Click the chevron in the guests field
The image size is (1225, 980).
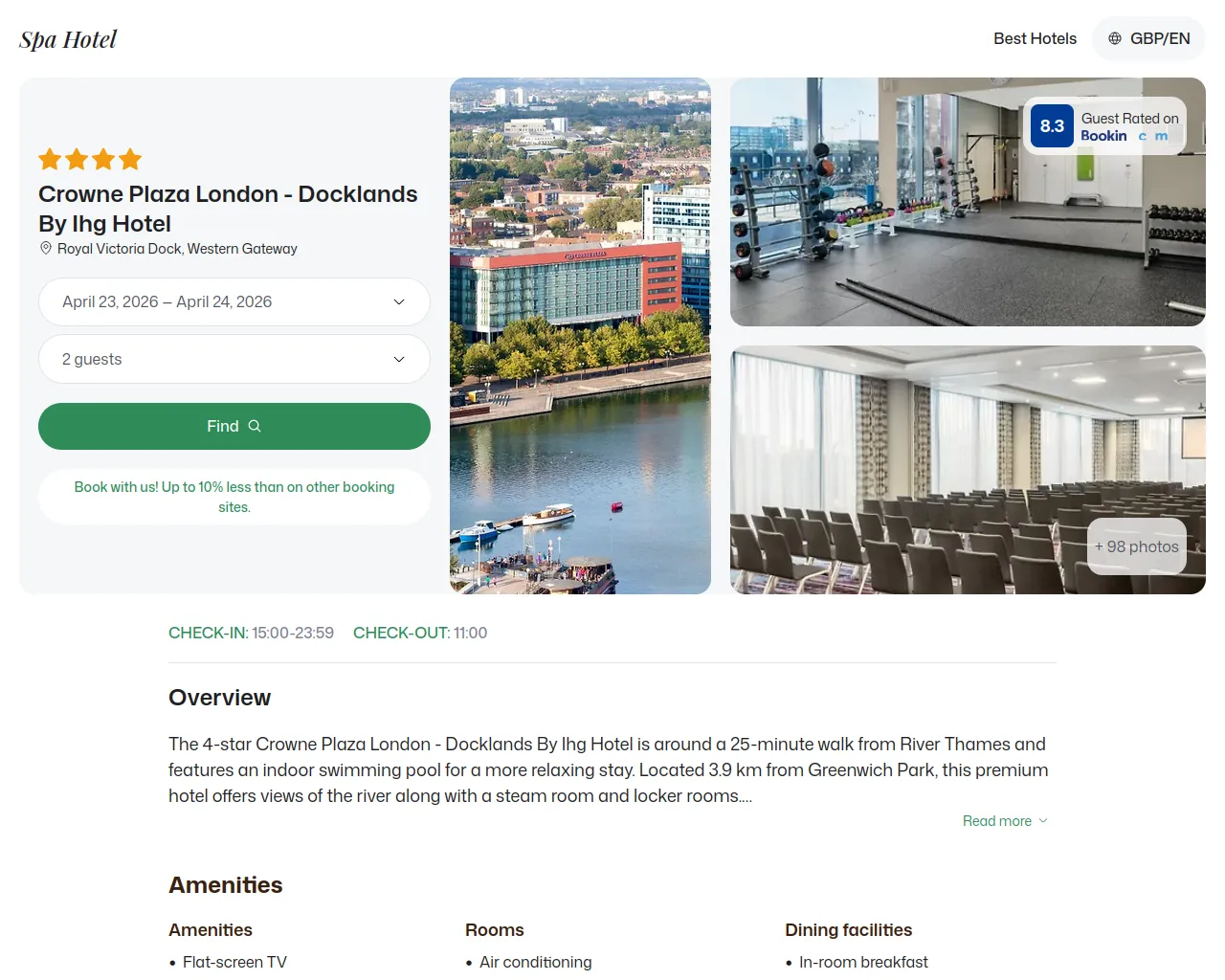(x=399, y=360)
